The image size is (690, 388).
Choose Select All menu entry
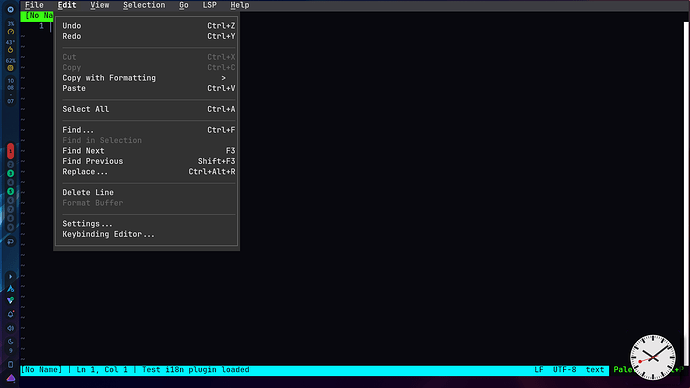click(x=148, y=109)
